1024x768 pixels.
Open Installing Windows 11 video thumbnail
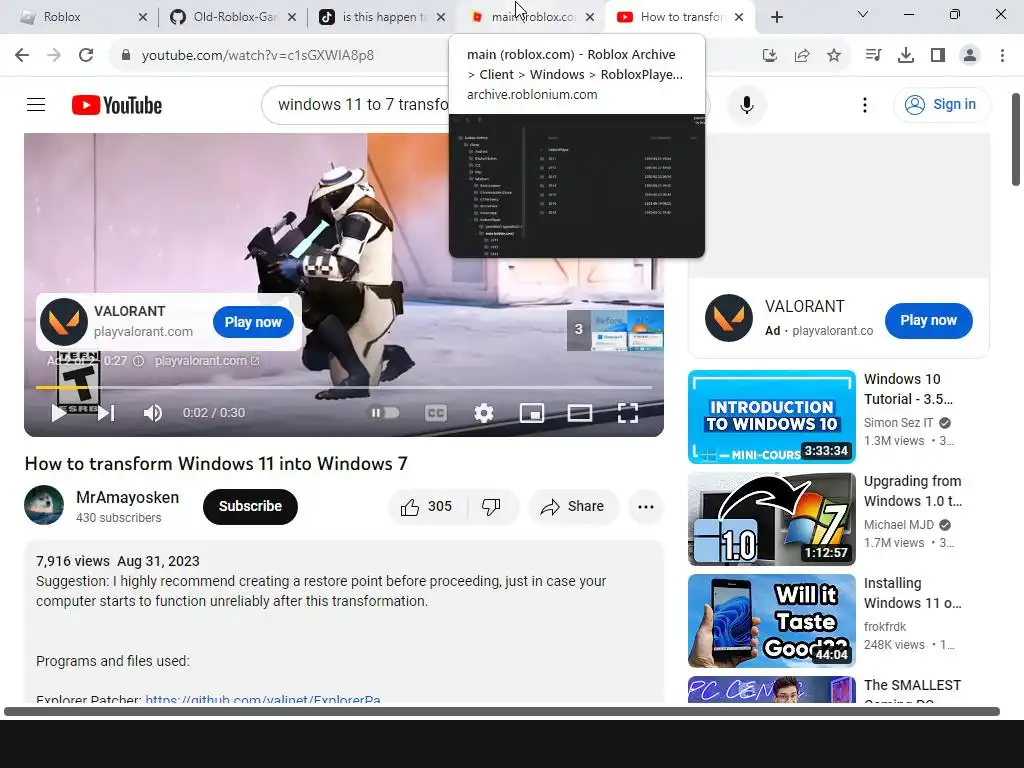771,620
